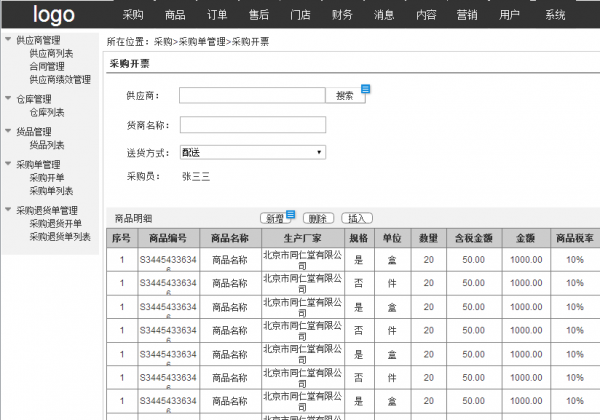600x420 pixels.
Task: Open the 订单 top menu
Action: click(x=217, y=15)
